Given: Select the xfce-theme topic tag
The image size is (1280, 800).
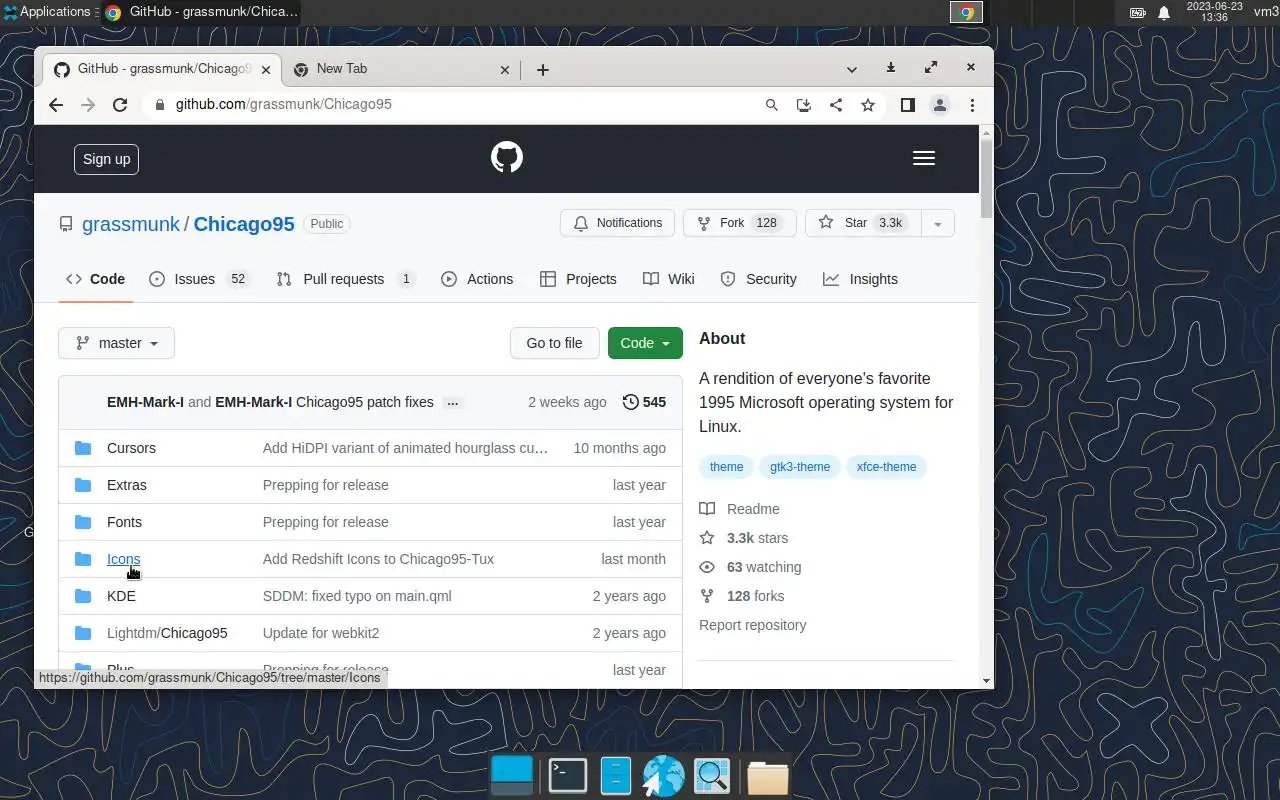Looking at the screenshot, I should coord(887,467).
